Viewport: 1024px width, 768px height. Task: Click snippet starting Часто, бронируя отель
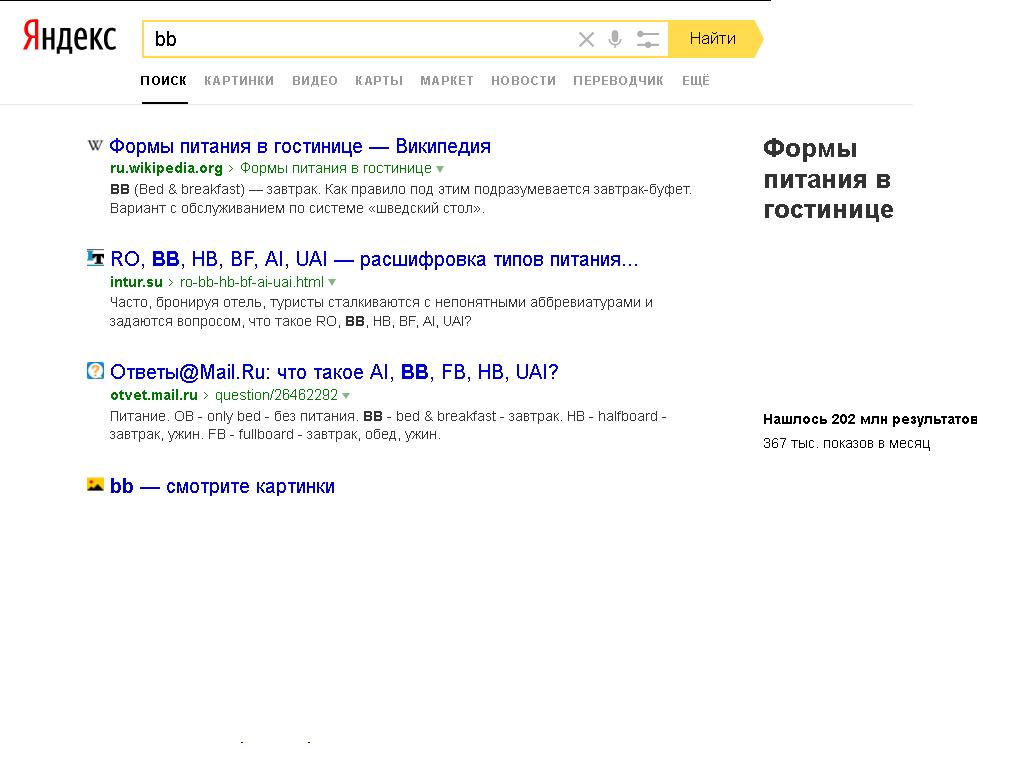point(381,312)
